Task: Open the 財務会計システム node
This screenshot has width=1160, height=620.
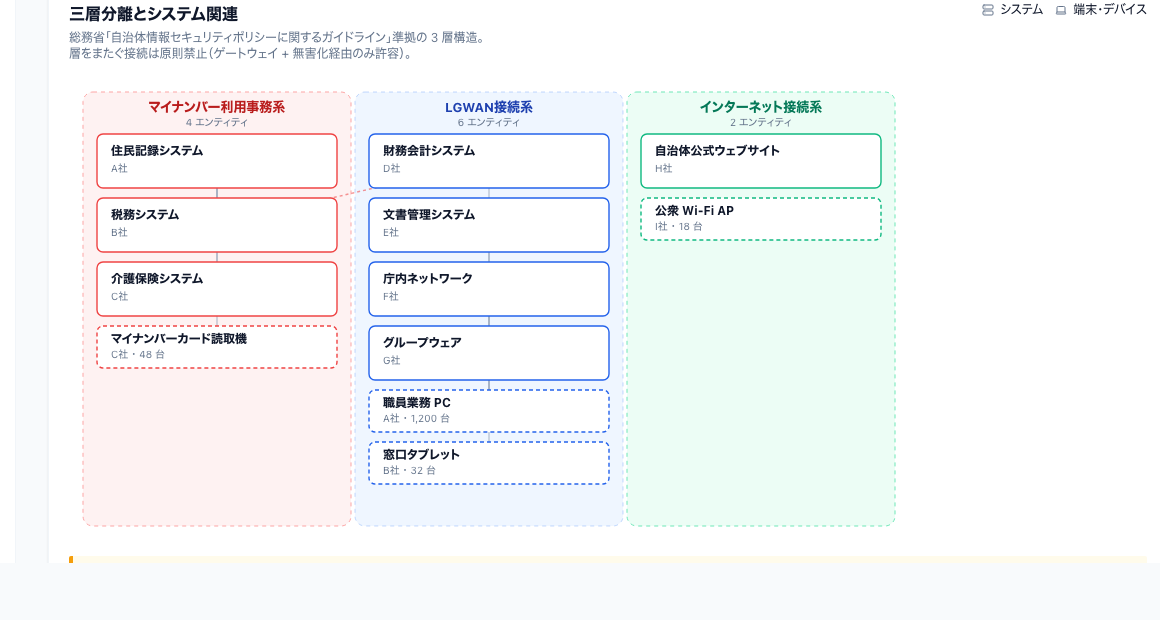Action: tap(489, 160)
